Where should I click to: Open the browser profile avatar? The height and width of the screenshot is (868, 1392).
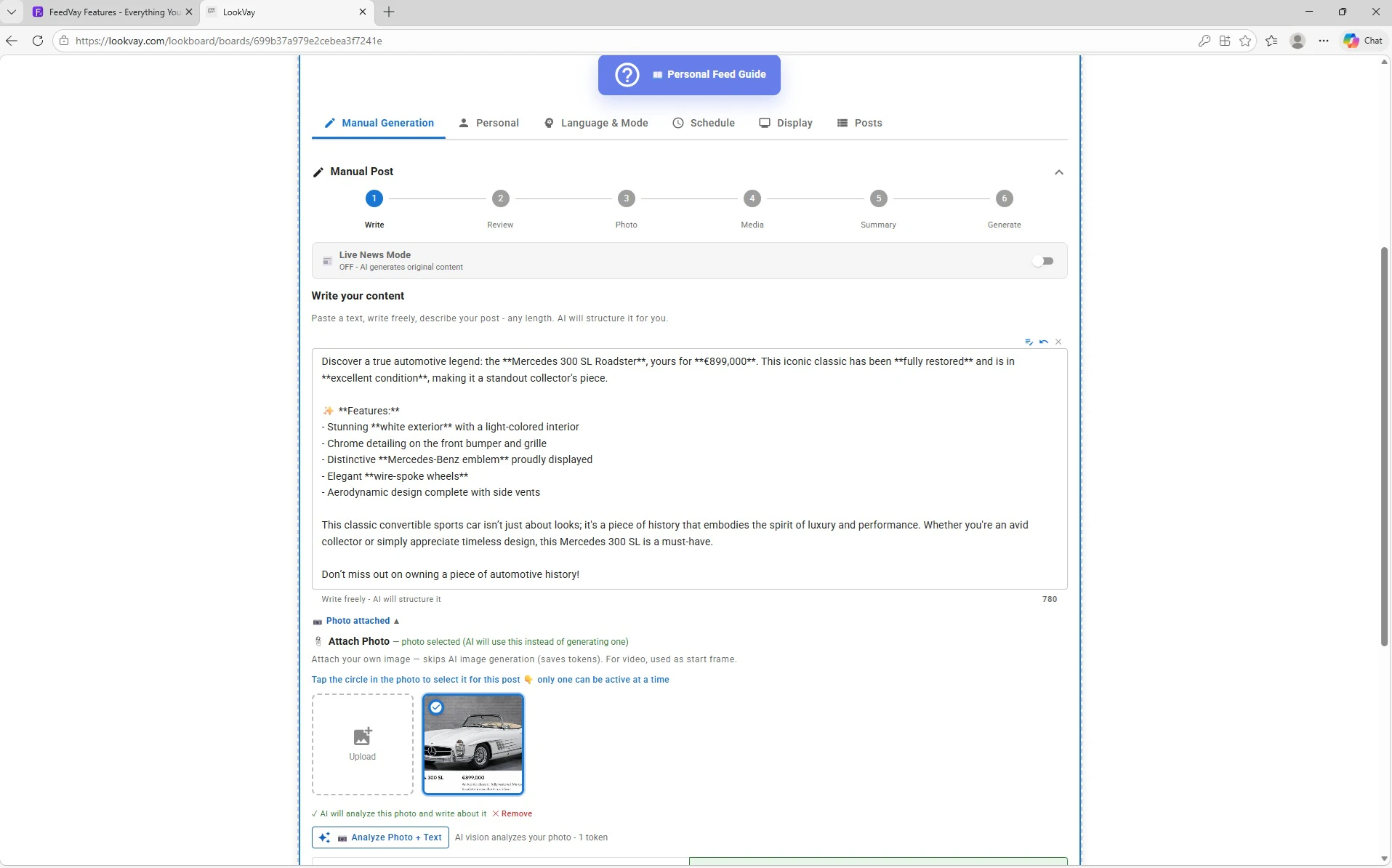(x=1298, y=41)
